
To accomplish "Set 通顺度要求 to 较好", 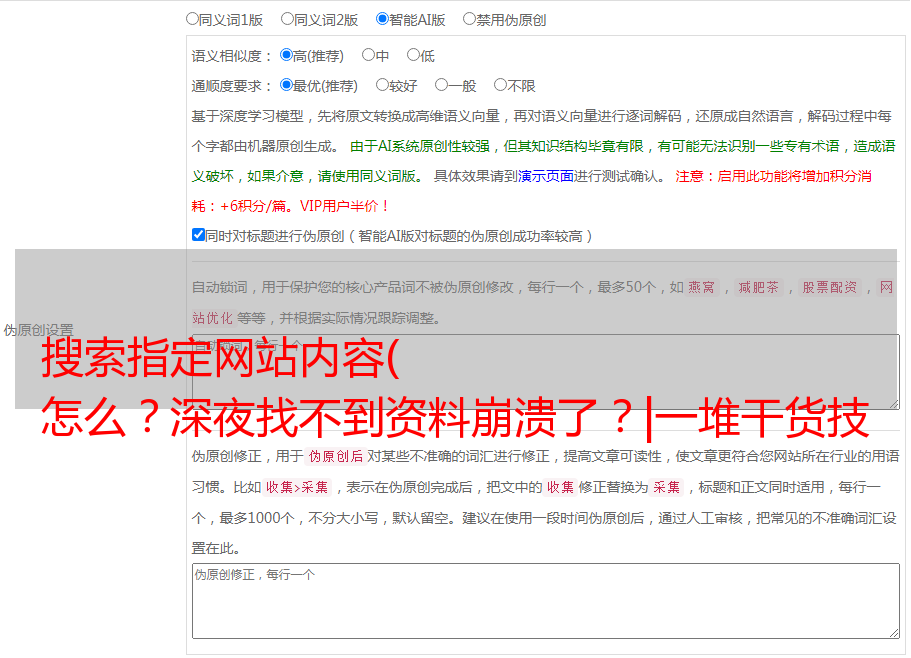I will 382,85.
